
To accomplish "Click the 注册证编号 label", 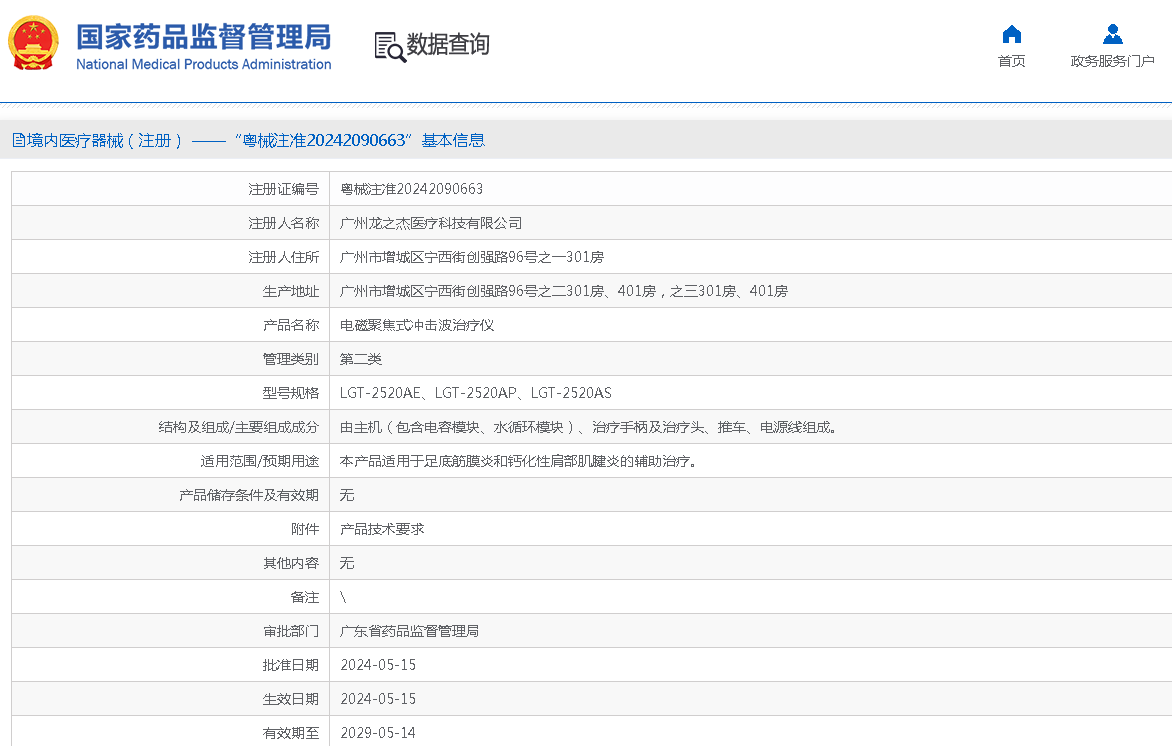I will [x=283, y=189].
